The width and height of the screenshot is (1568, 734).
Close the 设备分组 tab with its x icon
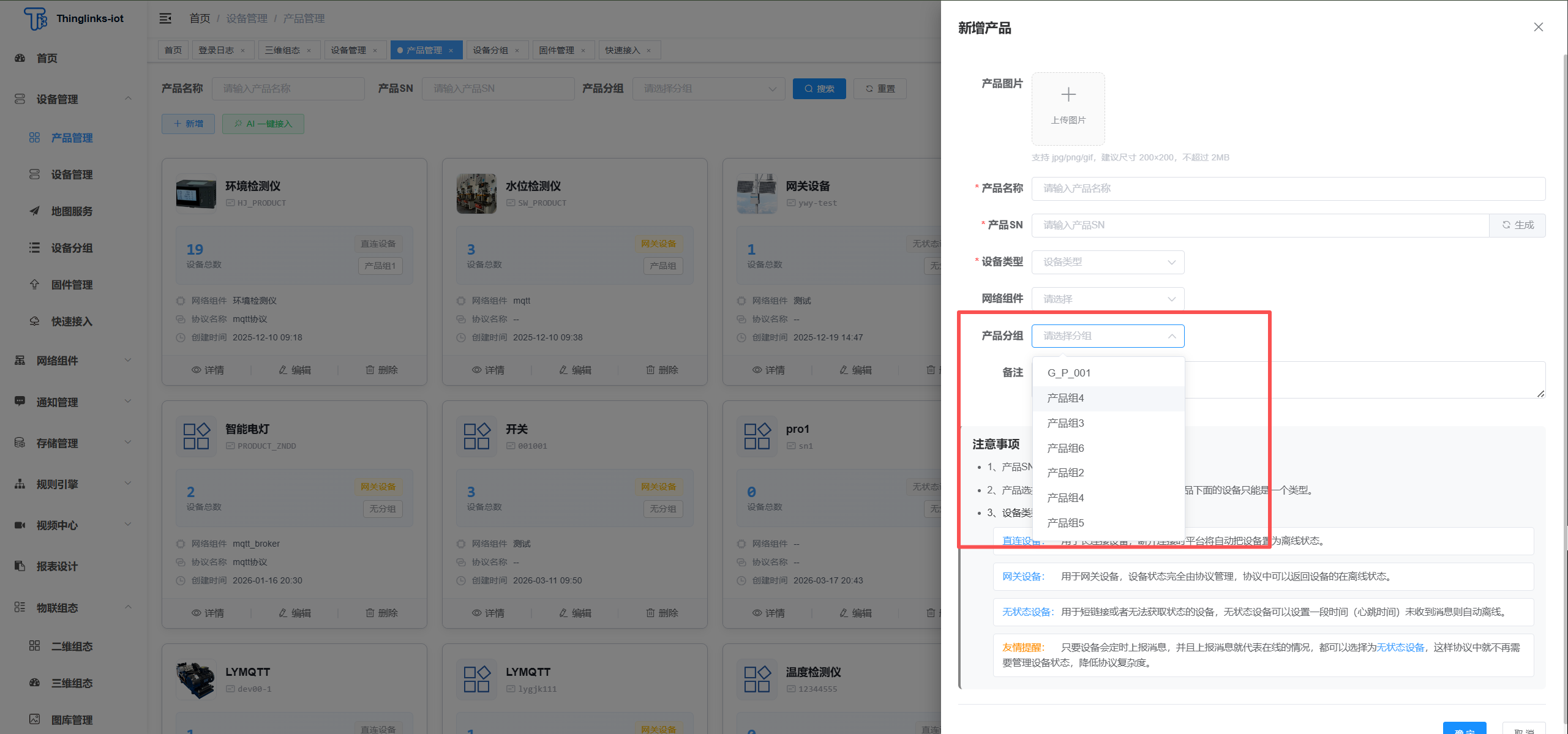click(517, 50)
